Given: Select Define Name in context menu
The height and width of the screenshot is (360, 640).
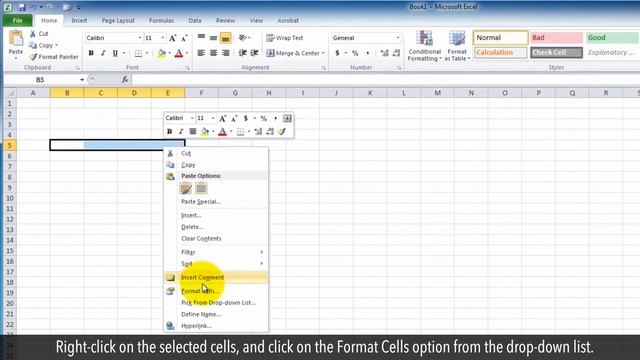Looking at the screenshot, I should coord(216,314).
